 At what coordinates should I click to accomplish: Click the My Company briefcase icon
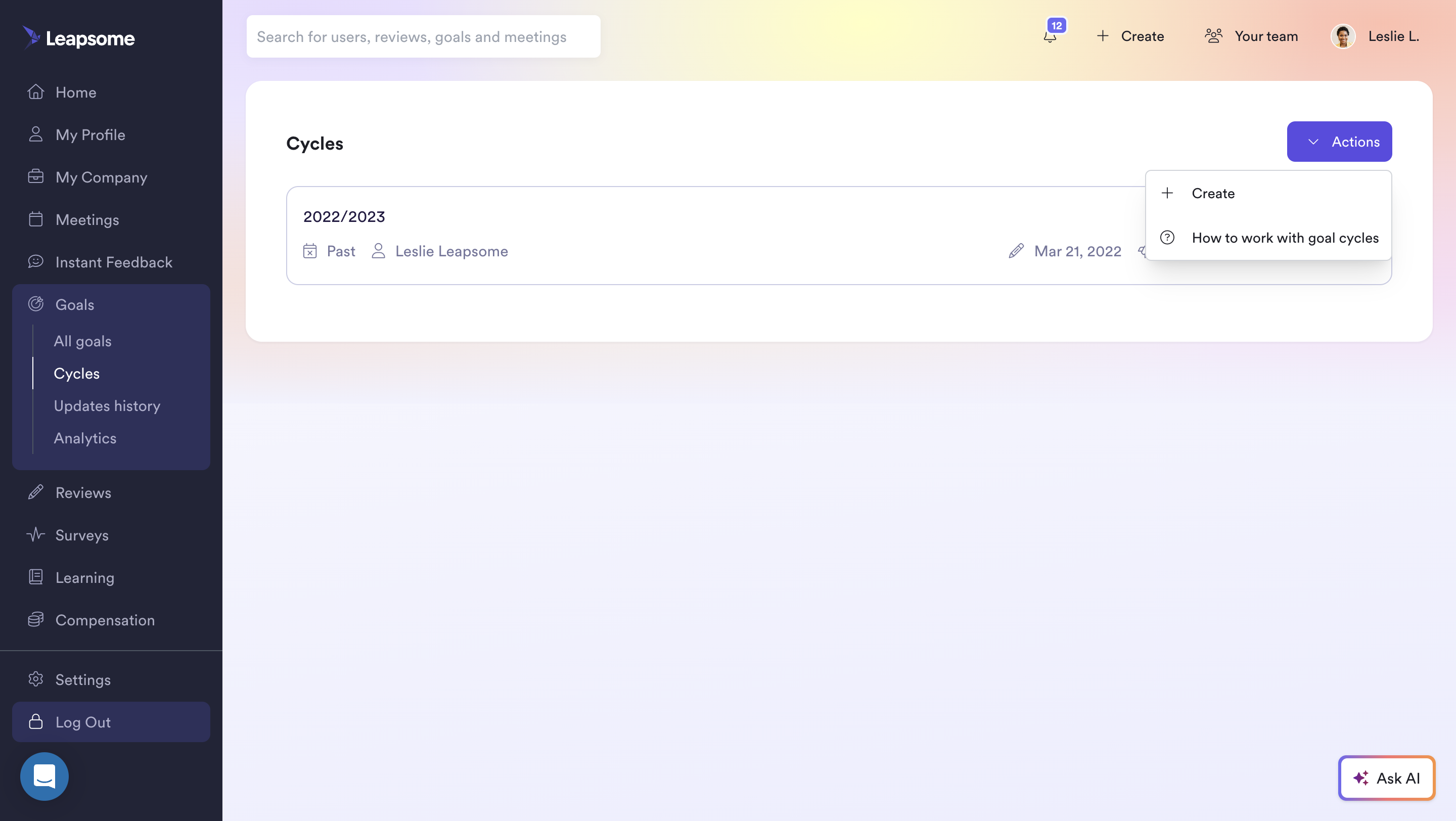click(x=35, y=176)
